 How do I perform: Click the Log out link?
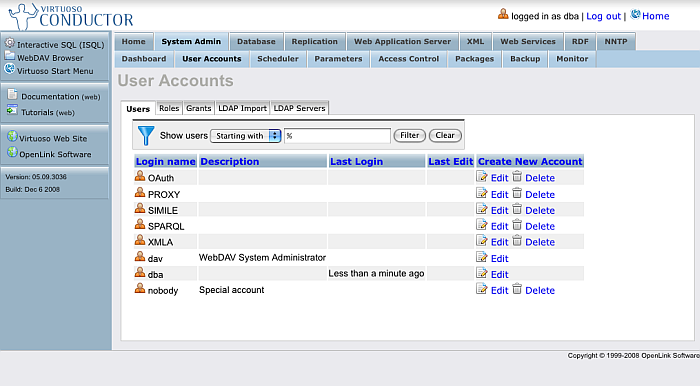(x=604, y=16)
